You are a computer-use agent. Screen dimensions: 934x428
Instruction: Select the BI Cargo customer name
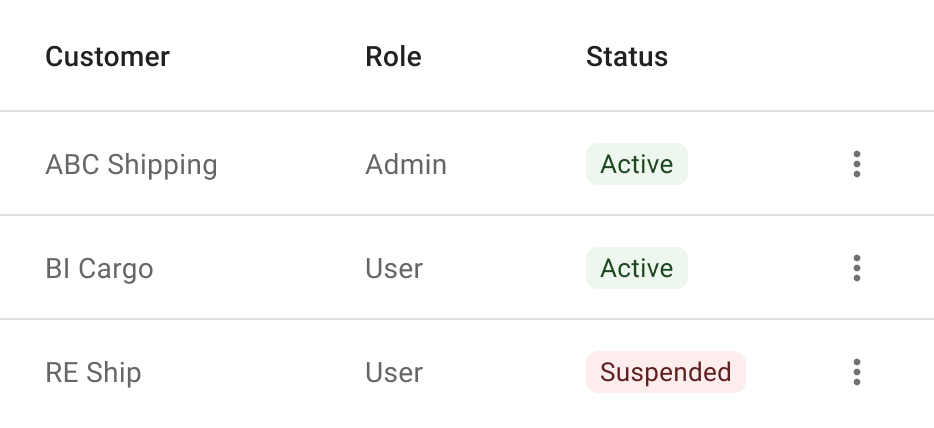tap(99, 269)
